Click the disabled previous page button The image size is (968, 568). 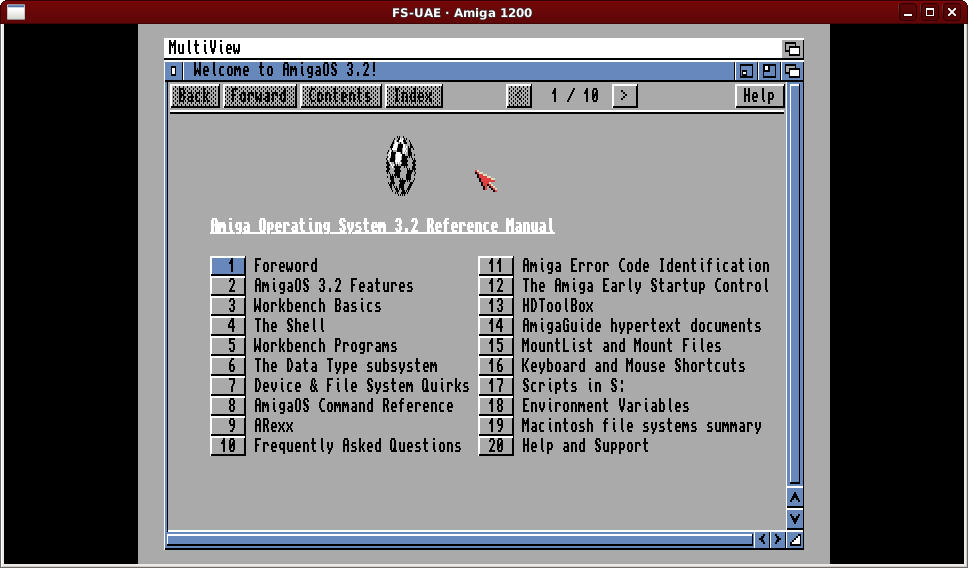(519, 96)
